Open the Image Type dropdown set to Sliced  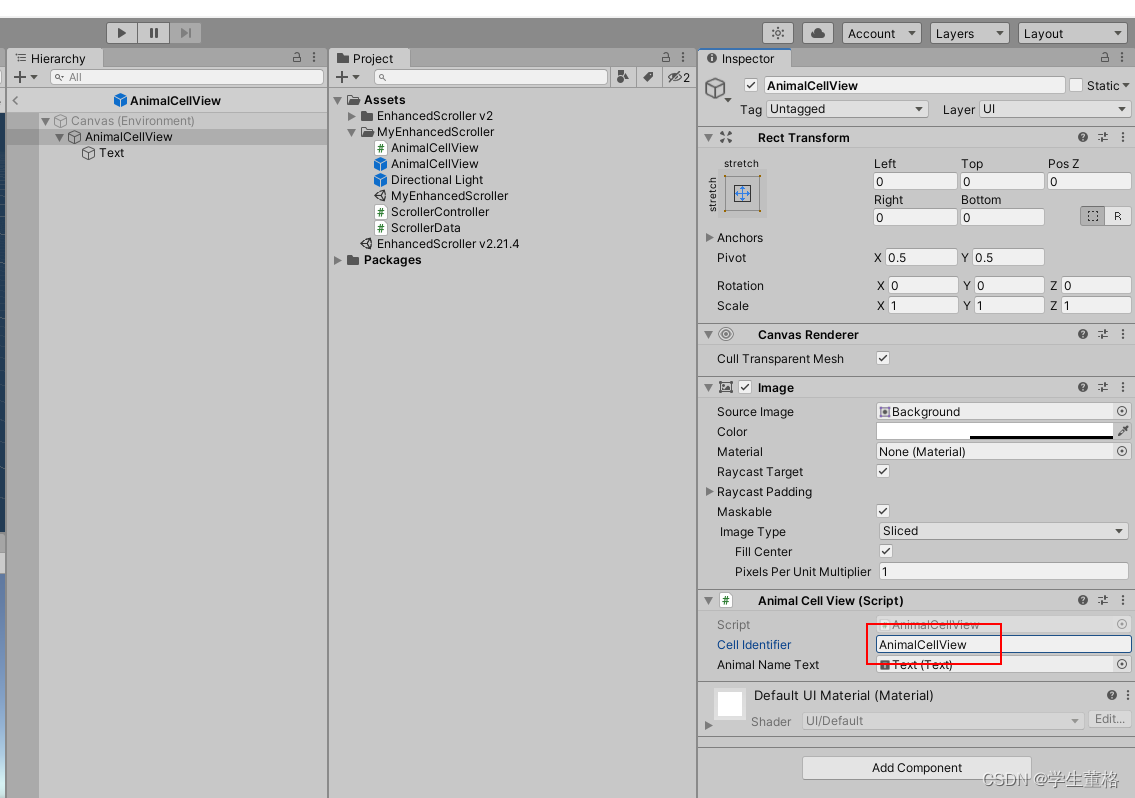1002,531
